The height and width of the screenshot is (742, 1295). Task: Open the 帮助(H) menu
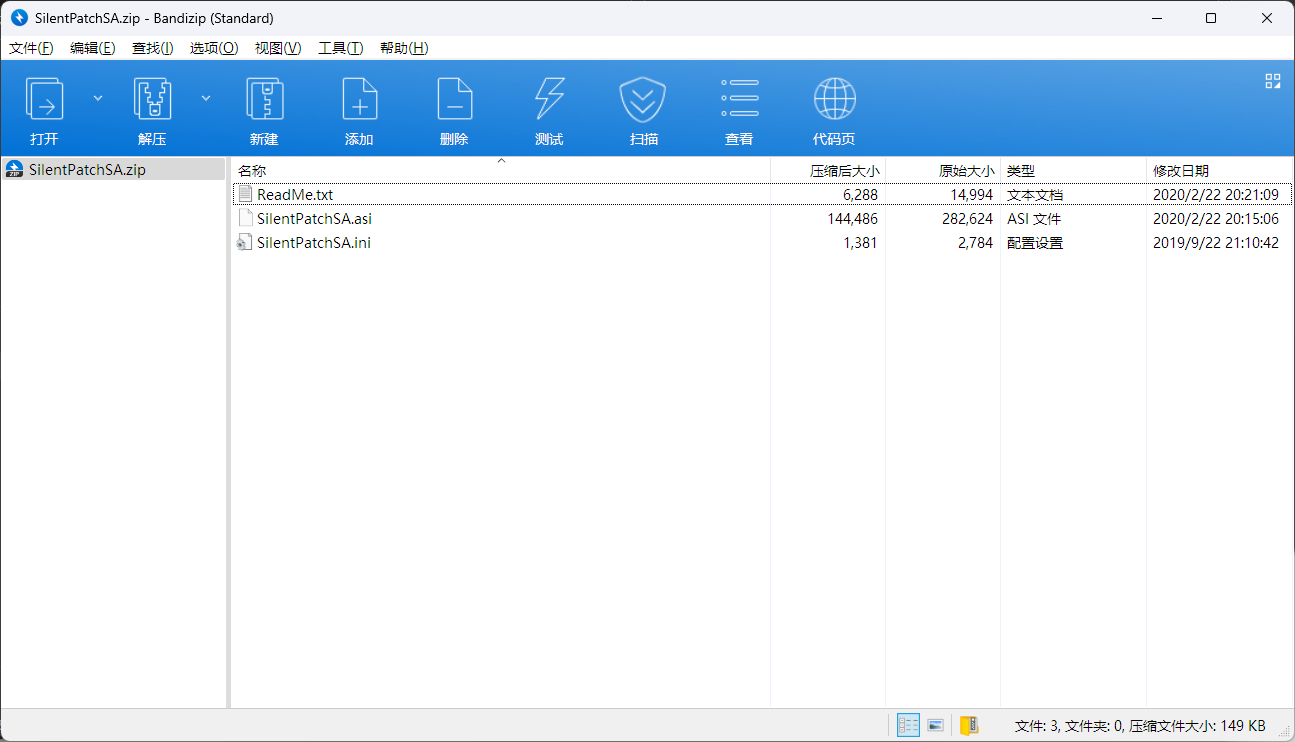point(404,48)
